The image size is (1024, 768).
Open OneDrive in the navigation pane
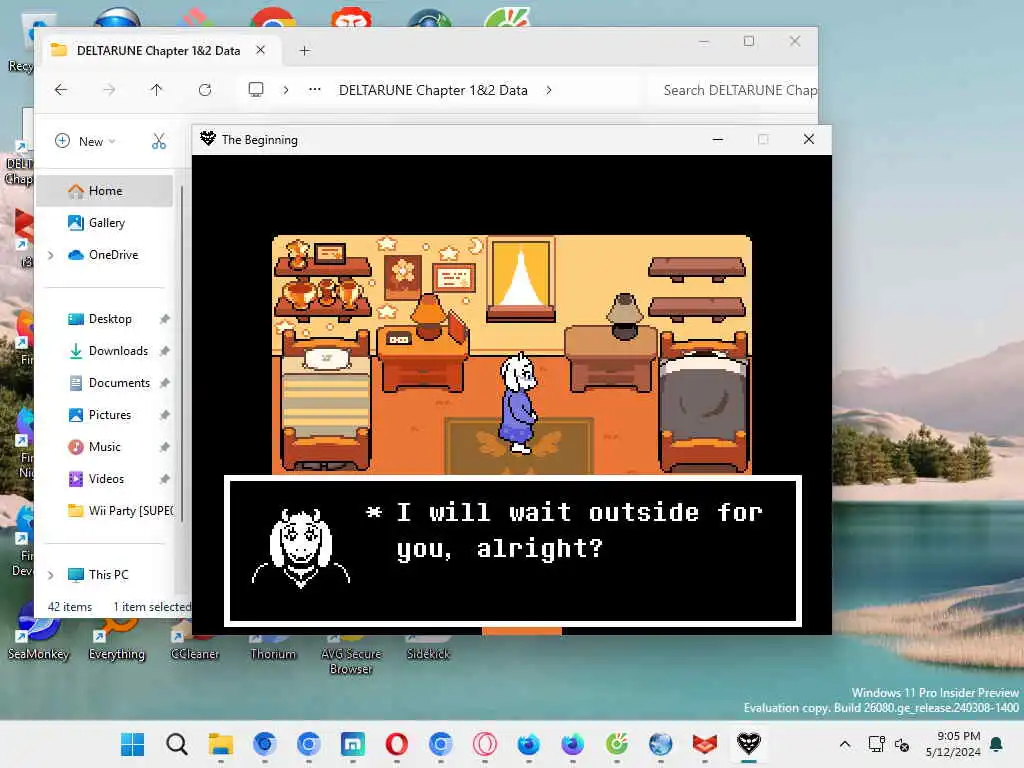click(x=104, y=255)
